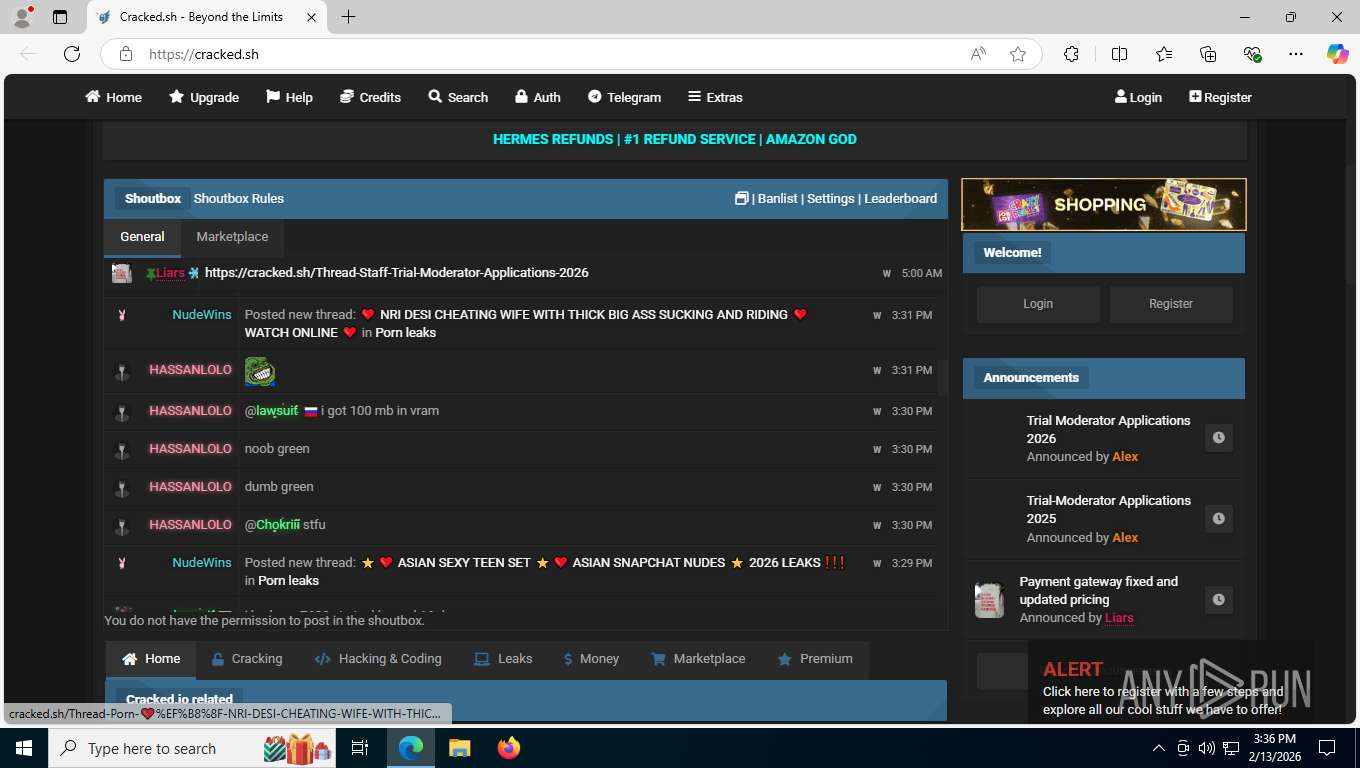Open the Shoutbox Rules
Screen dimensions: 1360x768
point(239,198)
